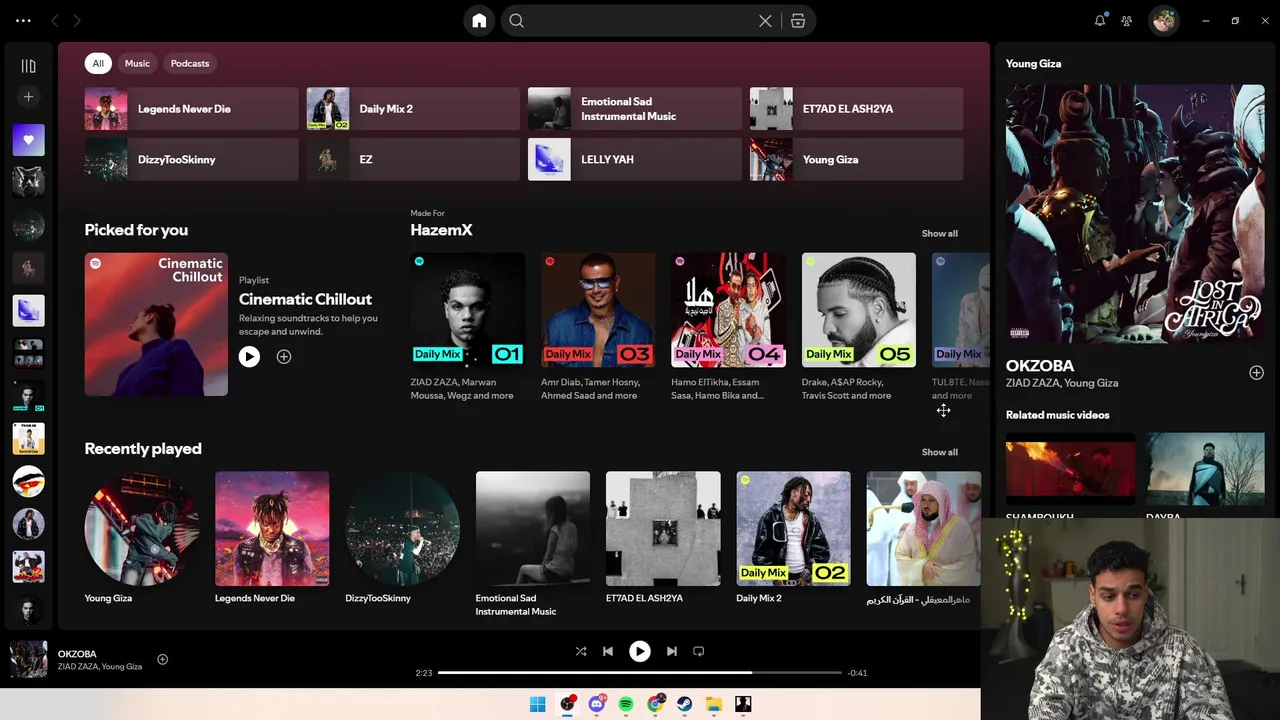Open the HazemX heading link

click(x=441, y=230)
